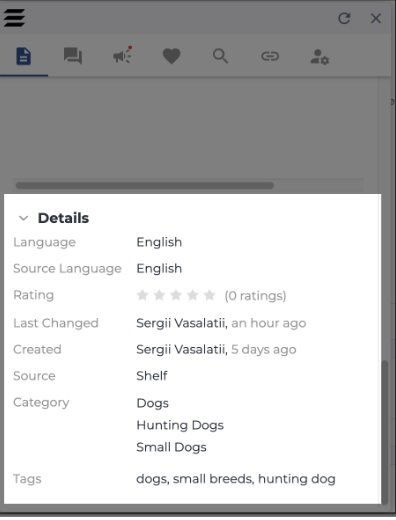Click the favorites heart icon
This screenshot has width=396, height=520.
click(x=171, y=56)
